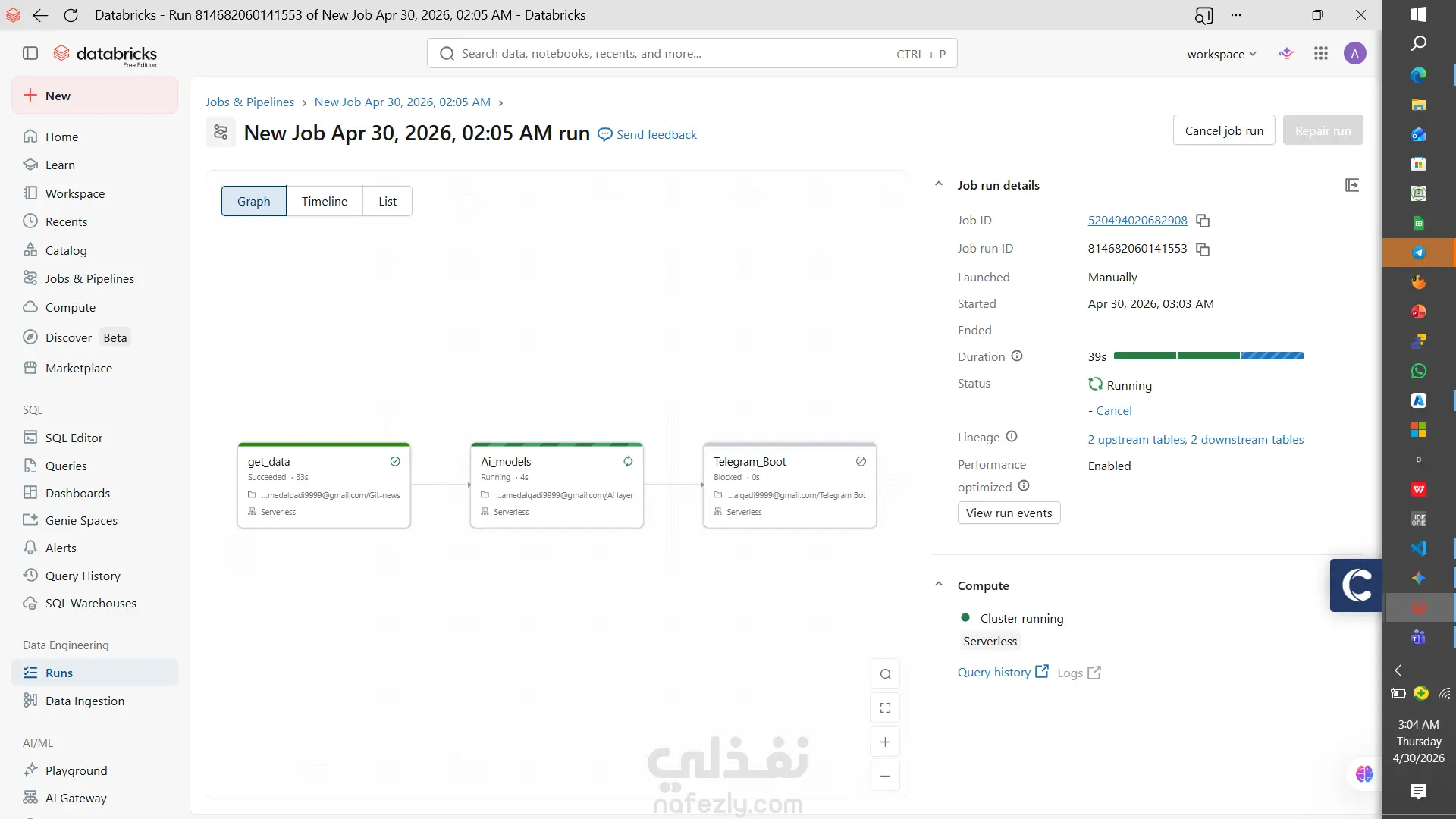Open Runs under Data Engineering

(x=96, y=673)
